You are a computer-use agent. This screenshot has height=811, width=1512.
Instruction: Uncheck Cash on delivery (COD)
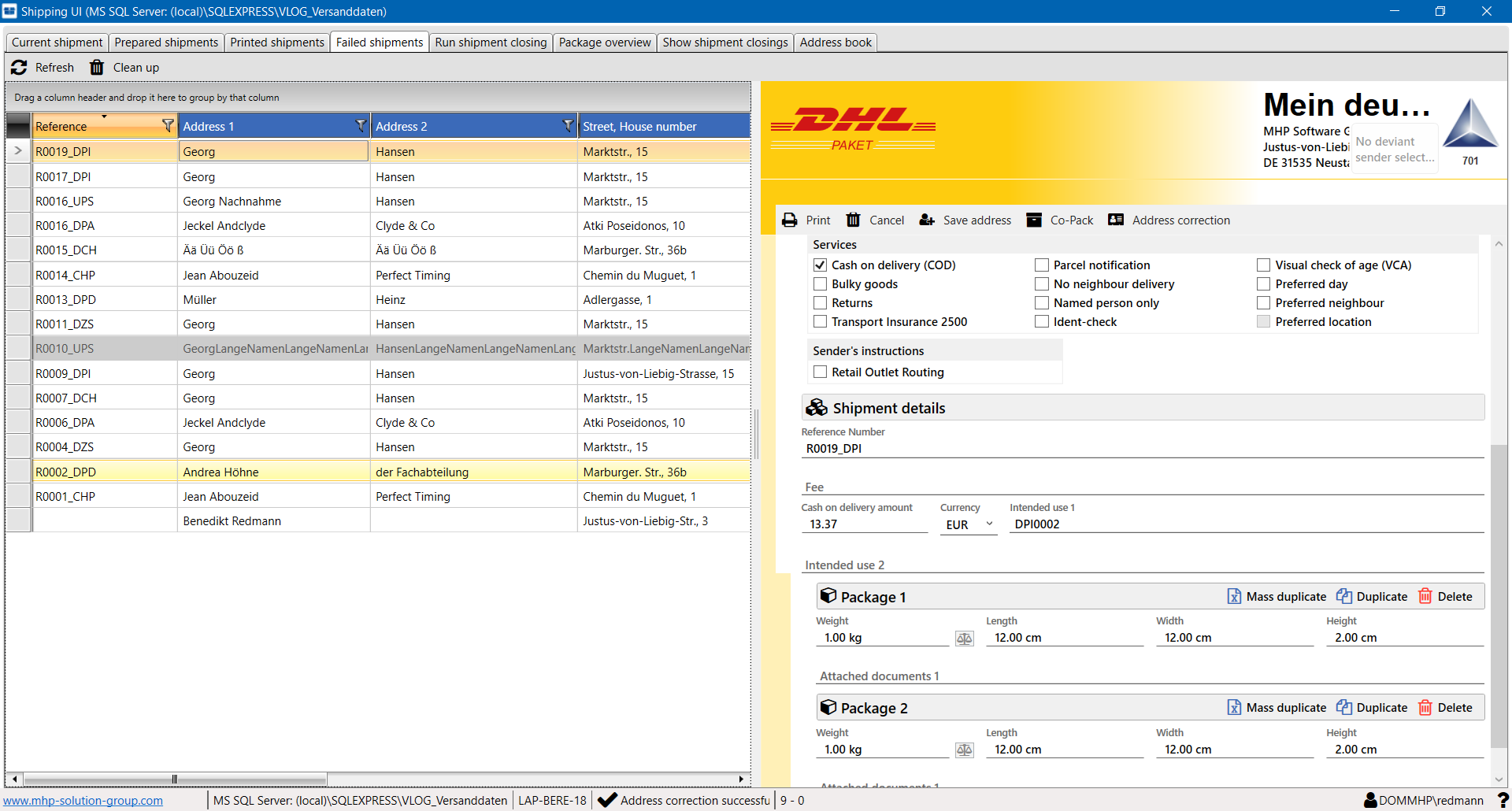[821, 265]
